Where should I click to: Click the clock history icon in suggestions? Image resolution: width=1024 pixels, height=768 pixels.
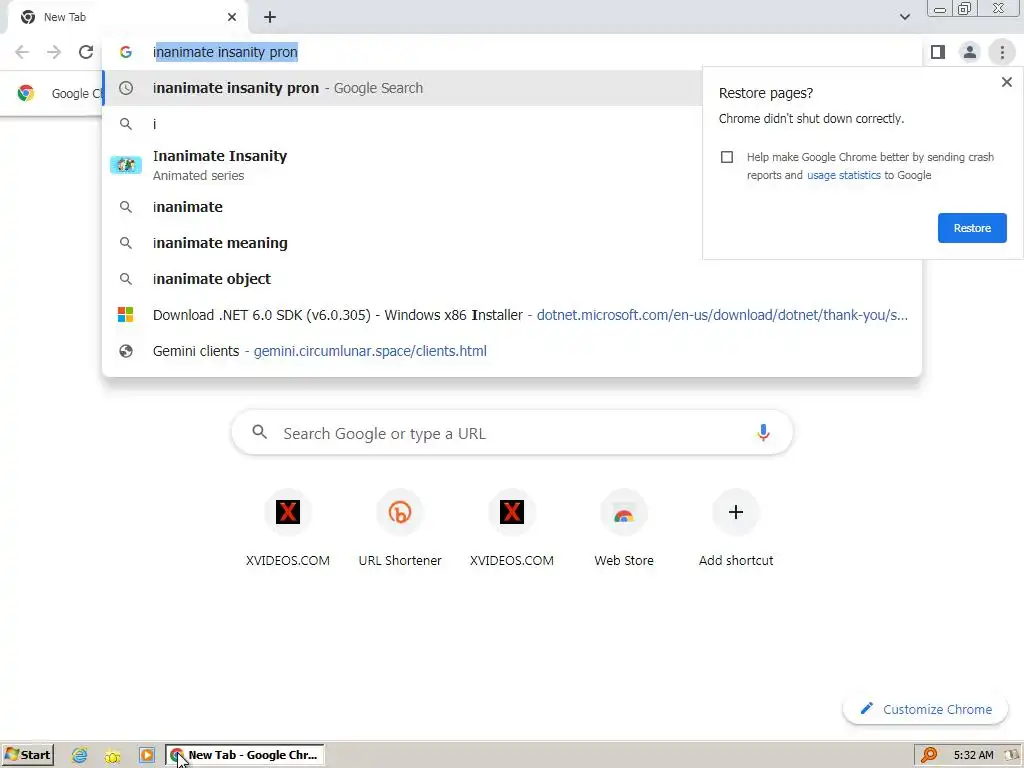[126, 88]
